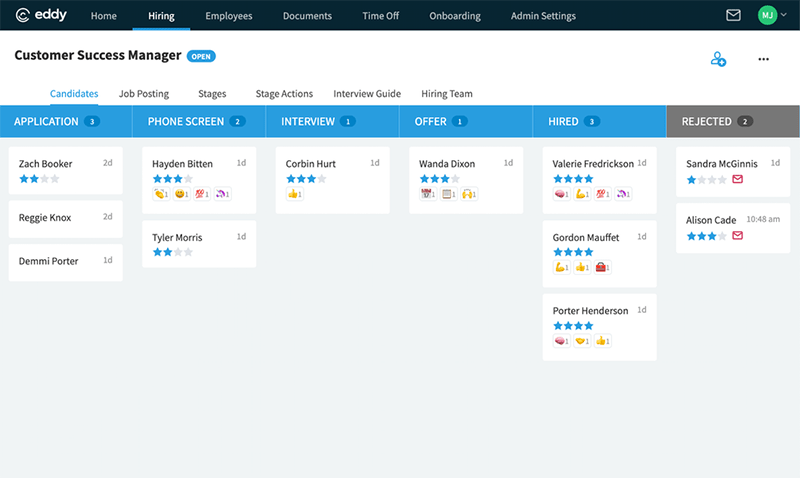The width and height of the screenshot is (800, 478).
Task: Open Porter Henderson candidate card
Action: (x=599, y=326)
